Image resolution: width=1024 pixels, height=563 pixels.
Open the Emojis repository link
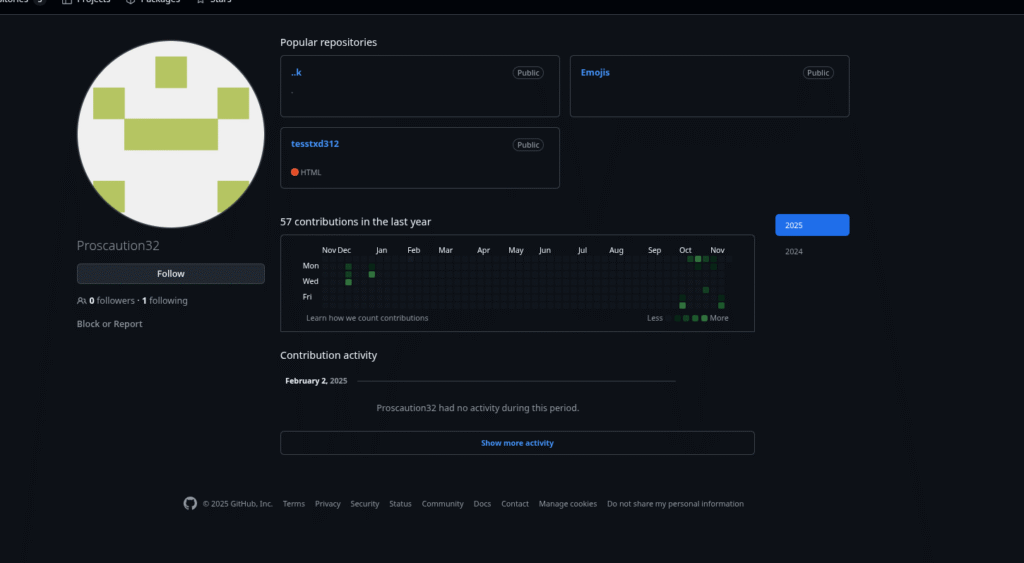coord(595,72)
